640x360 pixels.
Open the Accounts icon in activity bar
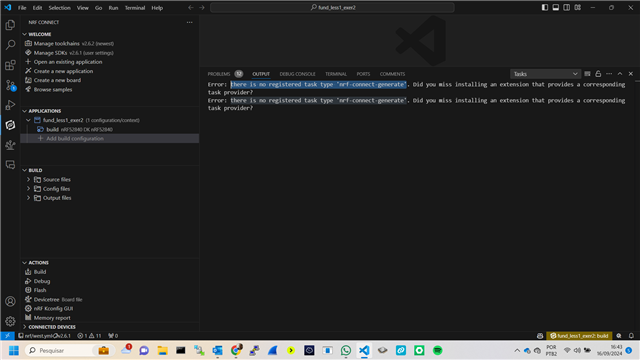point(10,301)
